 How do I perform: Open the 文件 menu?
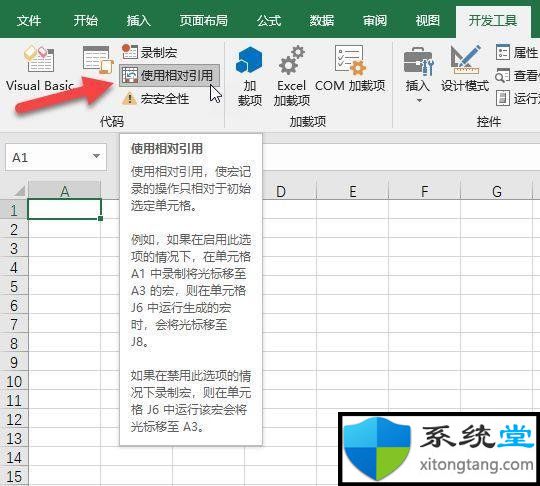(29, 21)
